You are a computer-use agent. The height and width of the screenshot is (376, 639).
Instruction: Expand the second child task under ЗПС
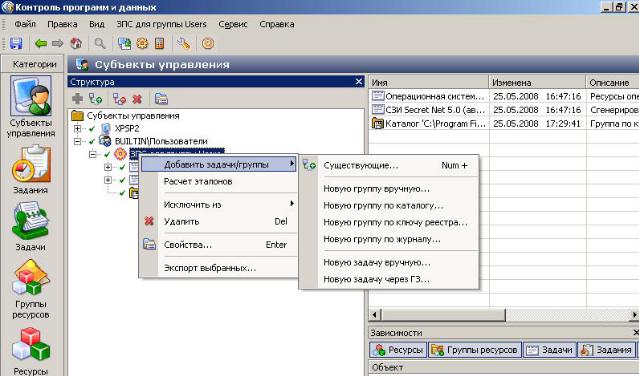[x=108, y=179]
